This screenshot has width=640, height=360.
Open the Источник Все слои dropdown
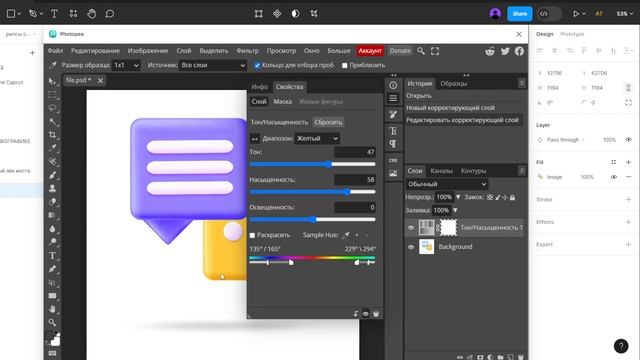[x=213, y=65]
